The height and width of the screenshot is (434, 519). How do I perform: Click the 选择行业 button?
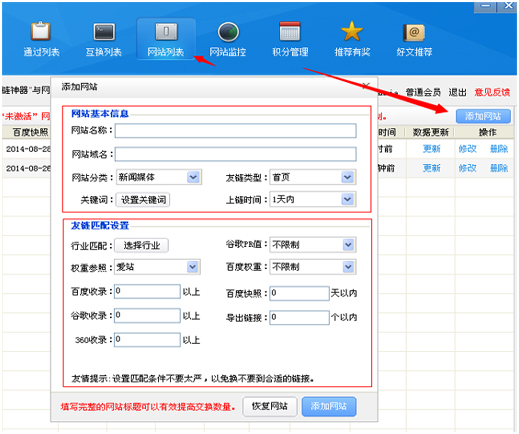point(142,246)
